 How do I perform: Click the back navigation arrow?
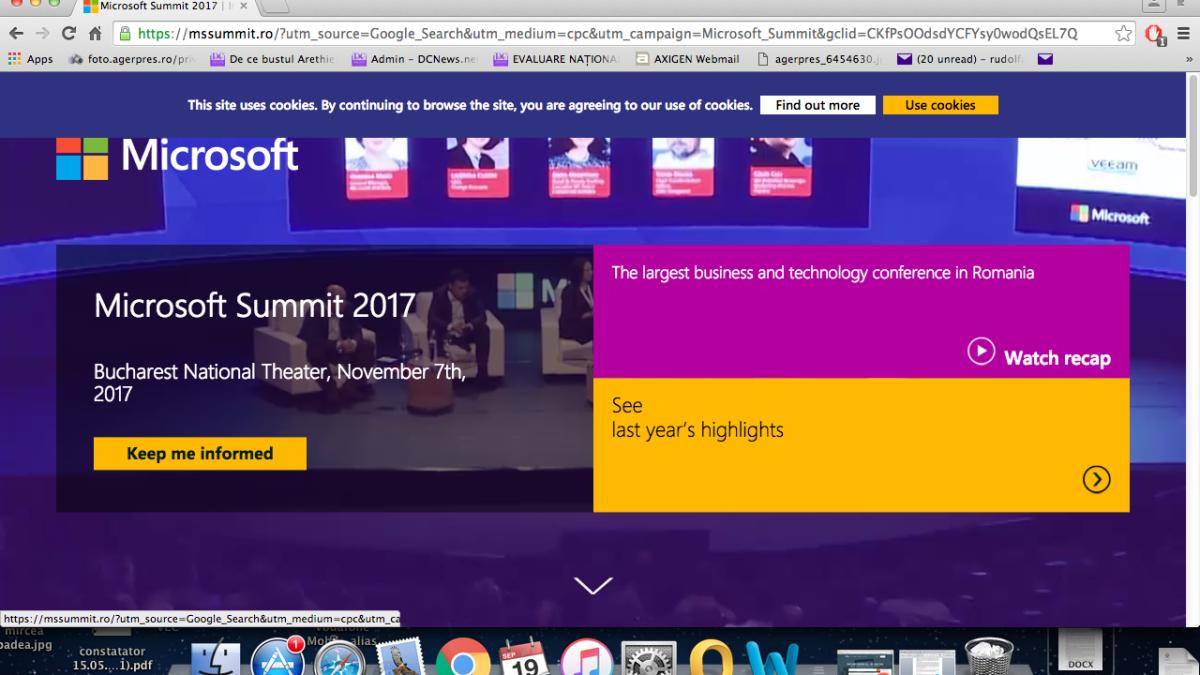[x=16, y=33]
